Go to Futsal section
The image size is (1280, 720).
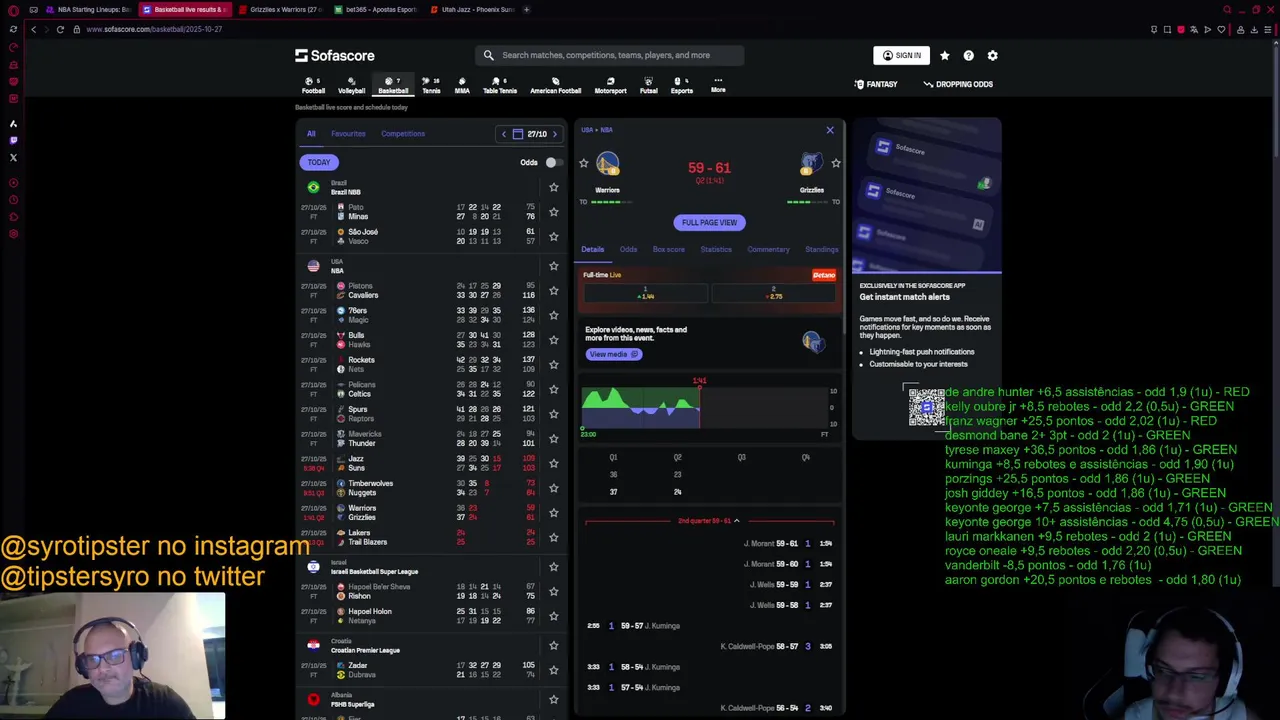click(648, 85)
